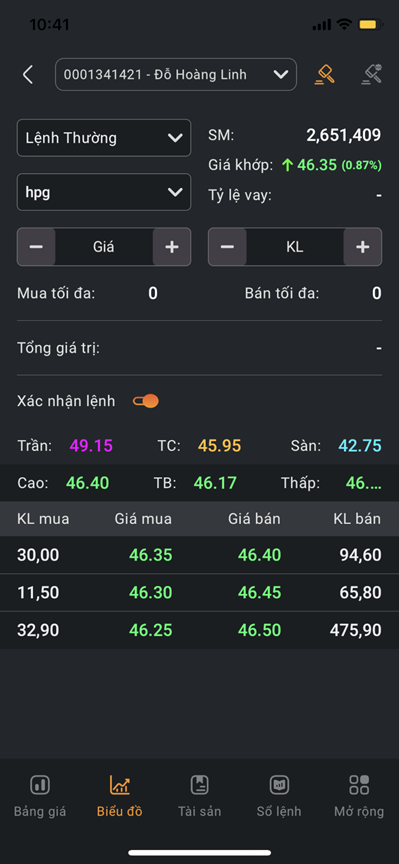Open Mở rộng grid icon
This screenshot has height=864, width=399.
(x=359, y=785)
